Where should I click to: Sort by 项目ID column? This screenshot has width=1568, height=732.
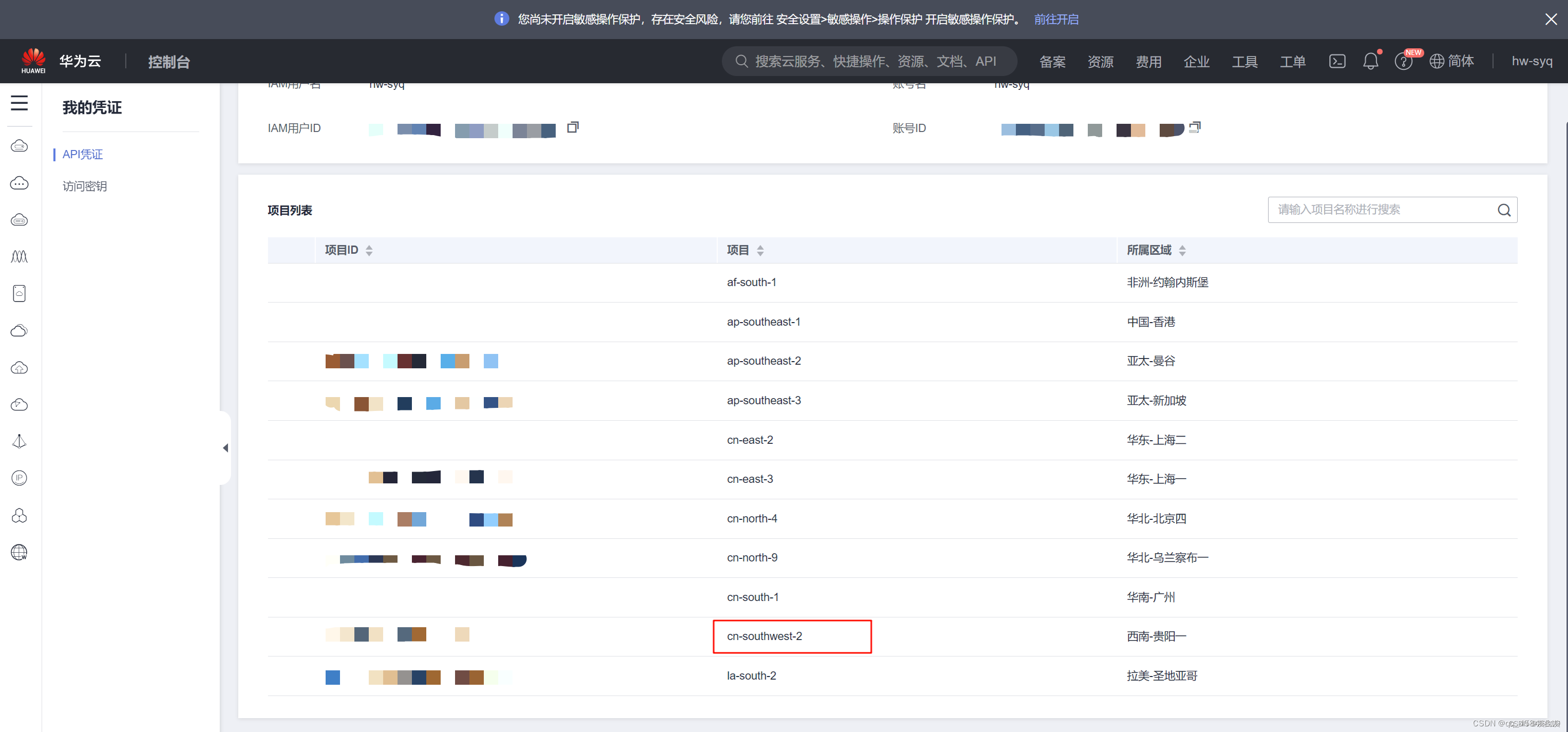(369, 250)
